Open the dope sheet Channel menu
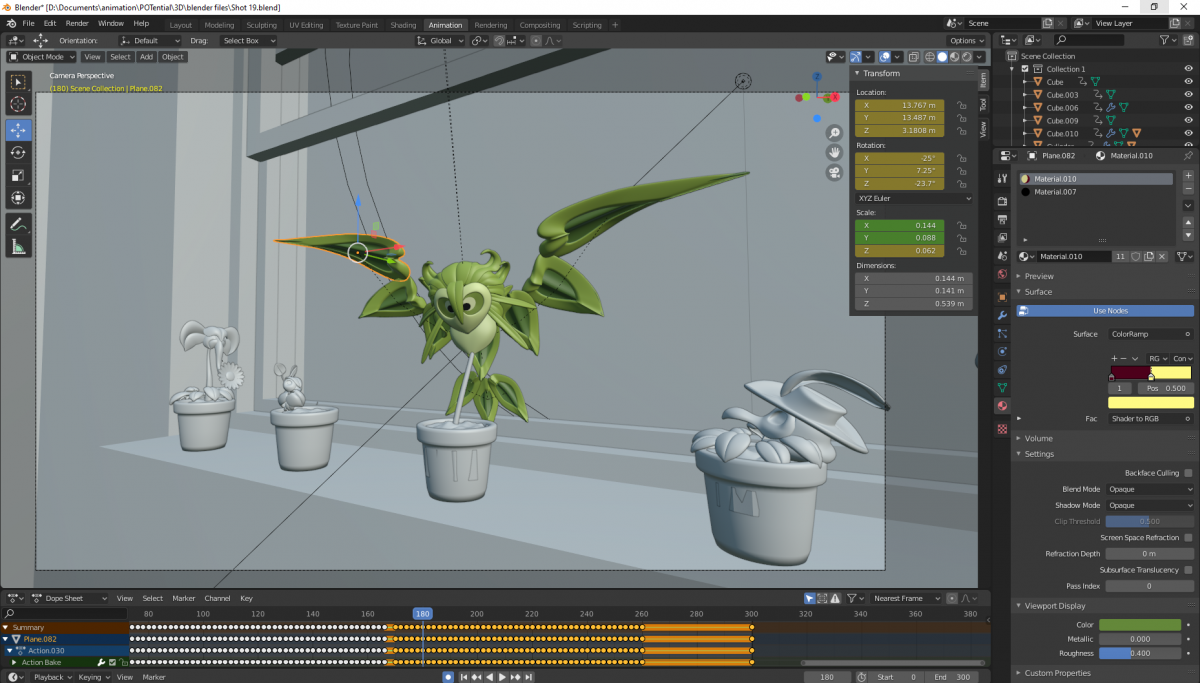 (x=217, y=598)
